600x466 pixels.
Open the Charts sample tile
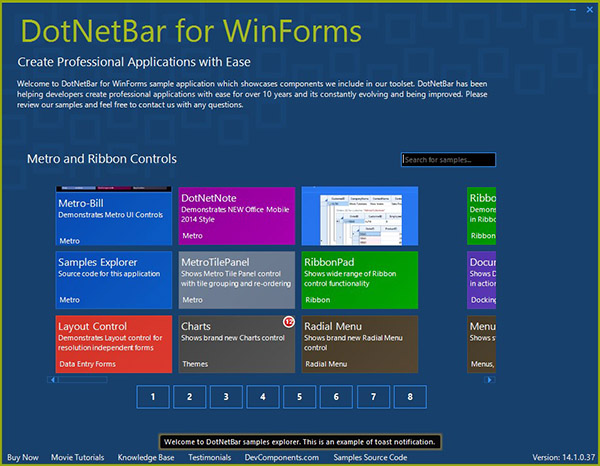pos(237,344)
